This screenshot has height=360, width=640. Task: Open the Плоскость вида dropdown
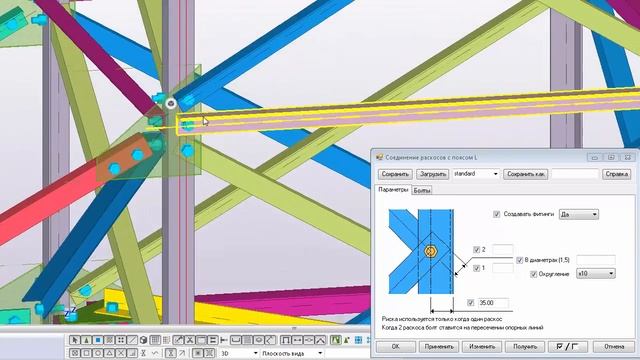pos(292,353)
